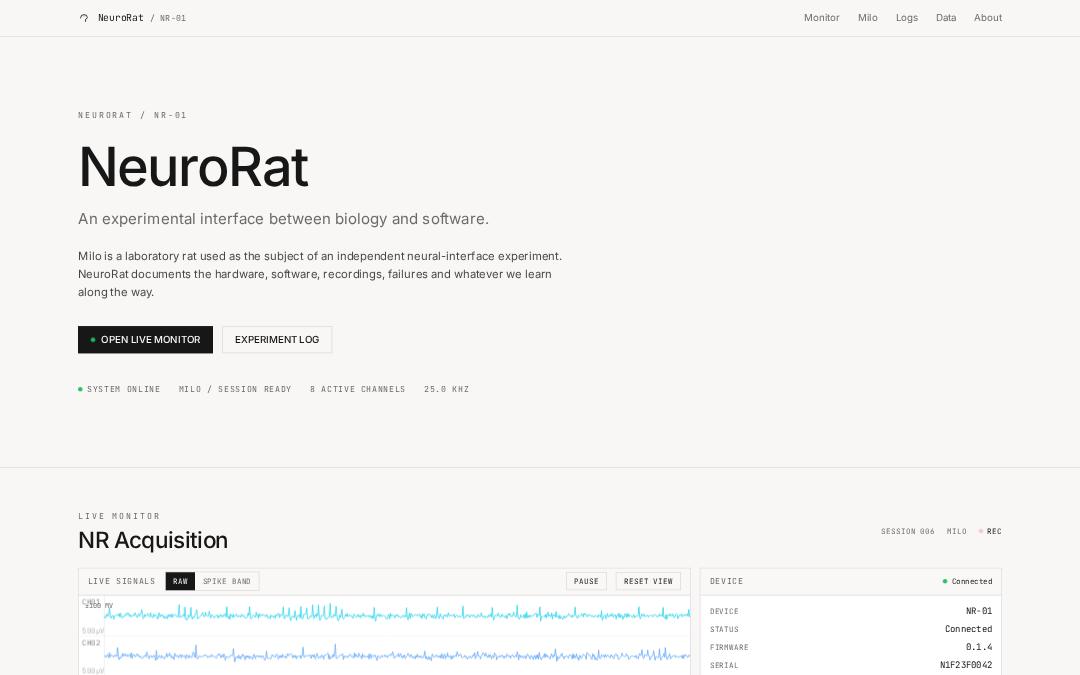Image resolution: width=1080 pixels, height=675 pixels.
Task: Click the status value 'Connected' in device rows
Action: [x=968, y=629]
